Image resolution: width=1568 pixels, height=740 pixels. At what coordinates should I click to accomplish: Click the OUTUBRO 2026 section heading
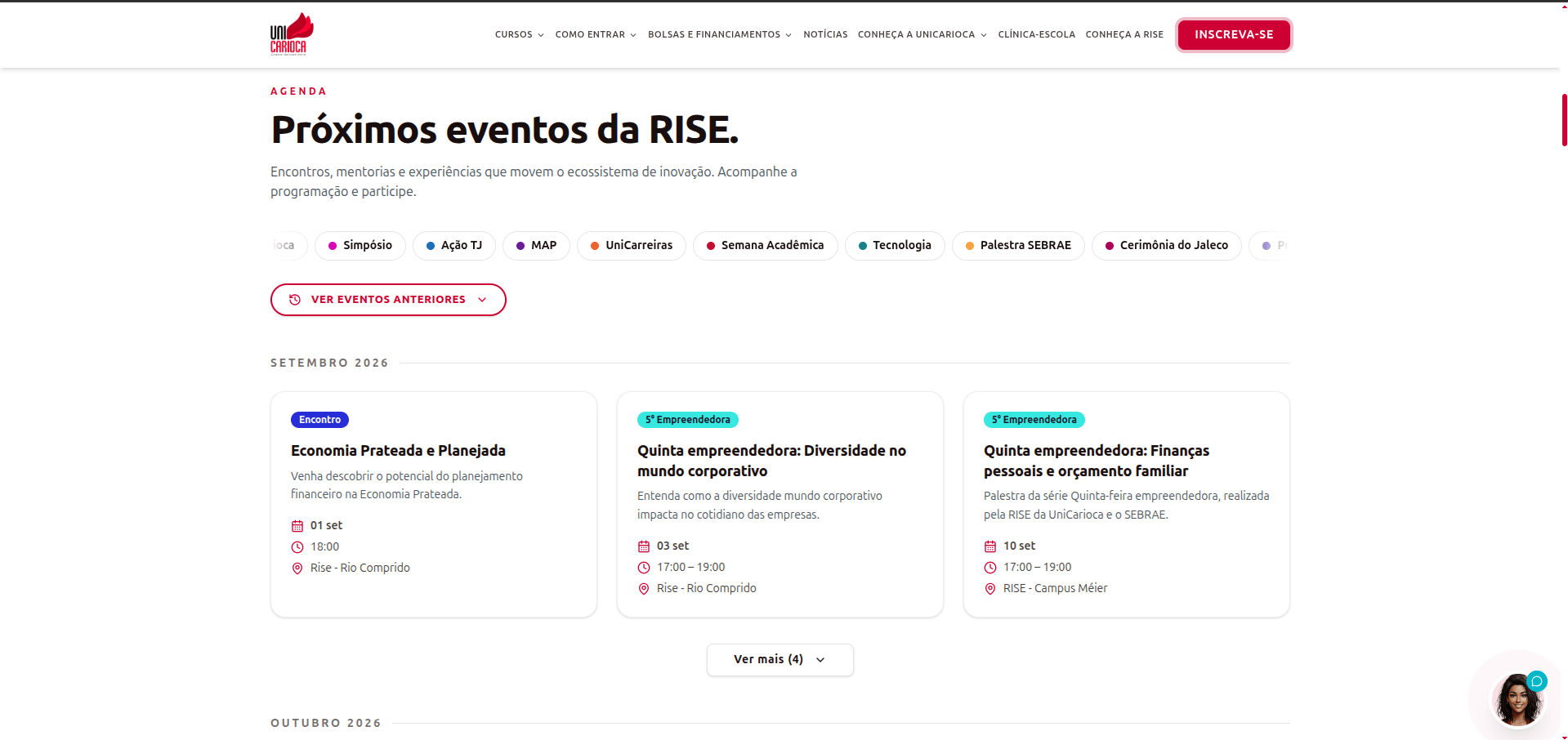coord(326,723)
